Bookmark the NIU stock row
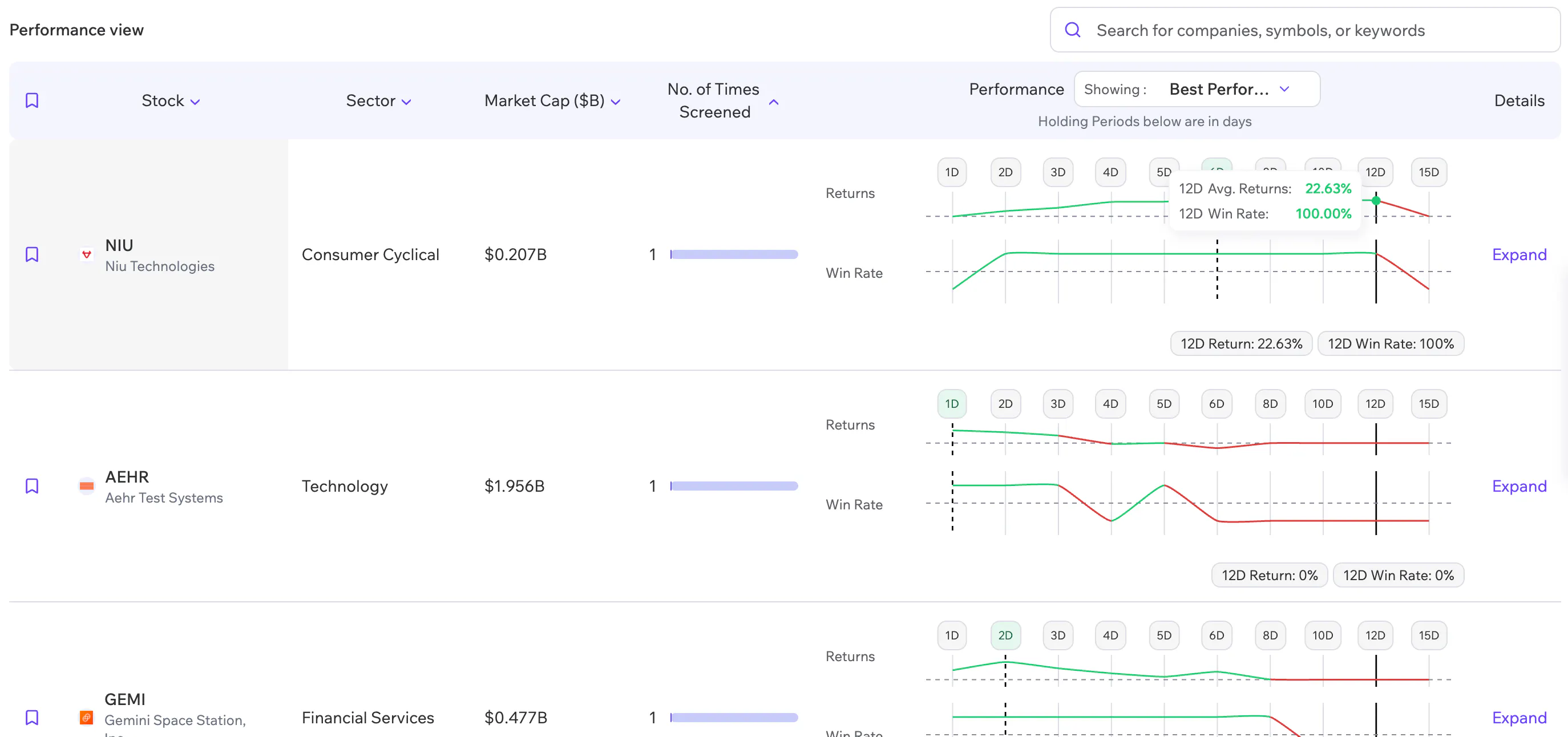The width and height of the screenshot is (1568, 737). point(31,254)
